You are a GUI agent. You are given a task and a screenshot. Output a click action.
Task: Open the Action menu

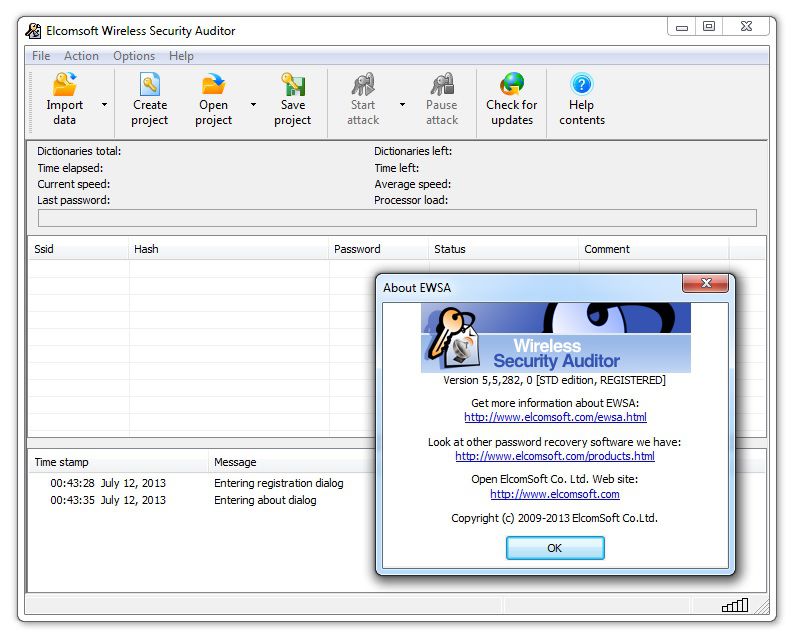(x=81, y=56)
